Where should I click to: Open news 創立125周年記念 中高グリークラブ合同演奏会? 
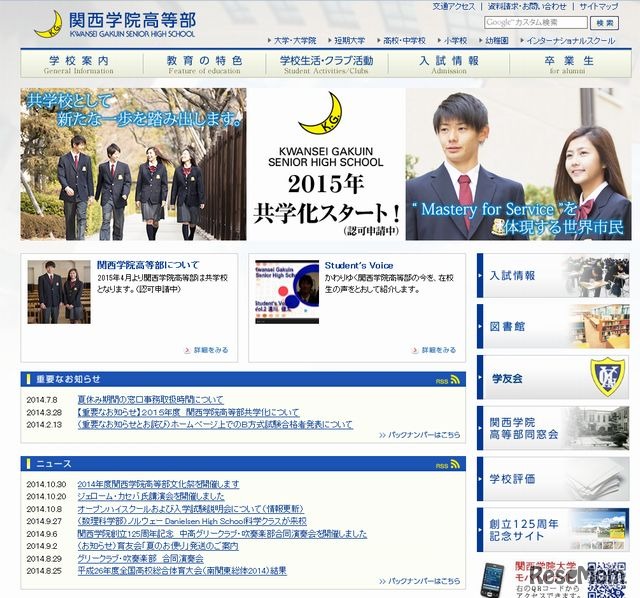tap(222, 534)
